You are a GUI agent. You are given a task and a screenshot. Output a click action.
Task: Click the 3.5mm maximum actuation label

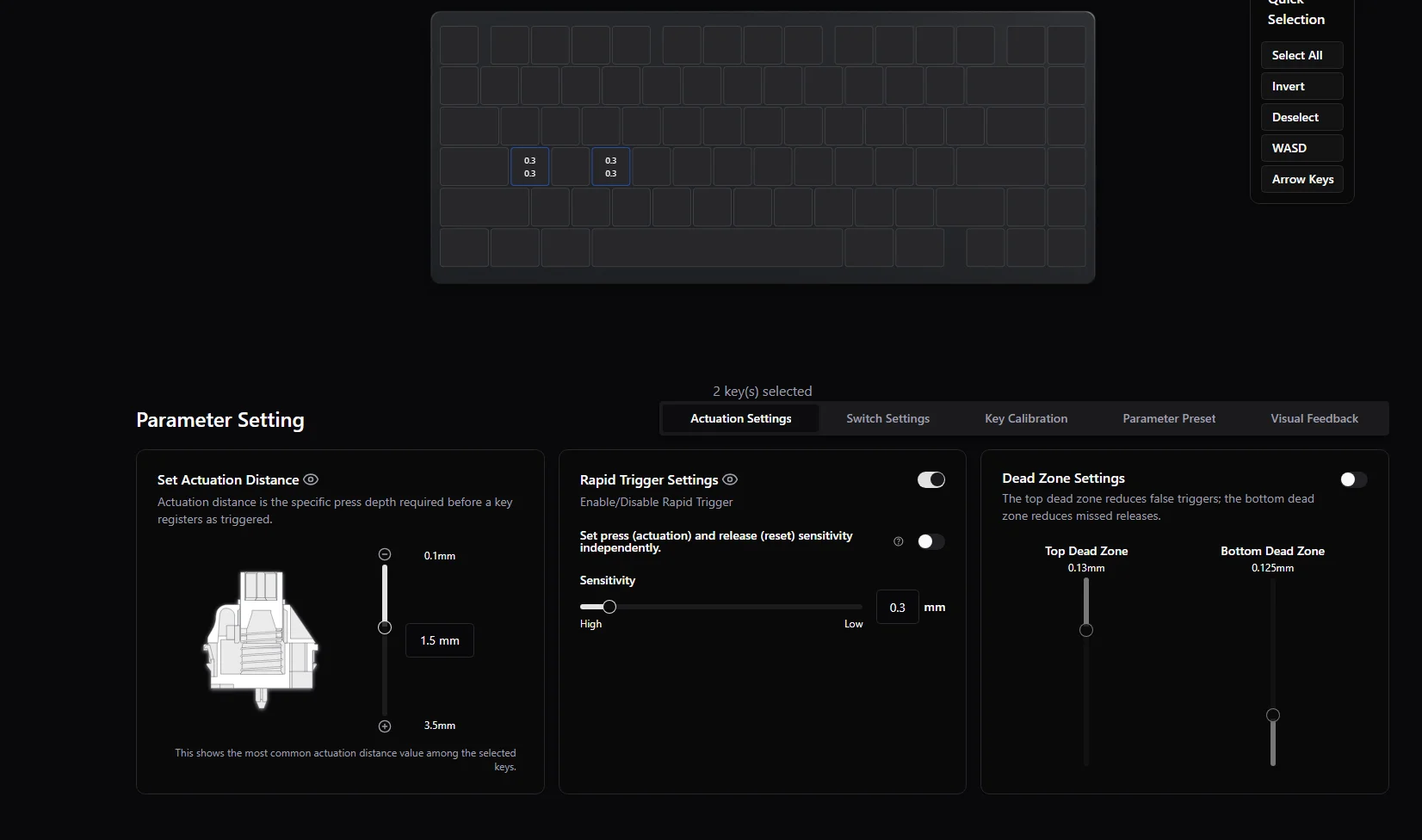(440, 726)
